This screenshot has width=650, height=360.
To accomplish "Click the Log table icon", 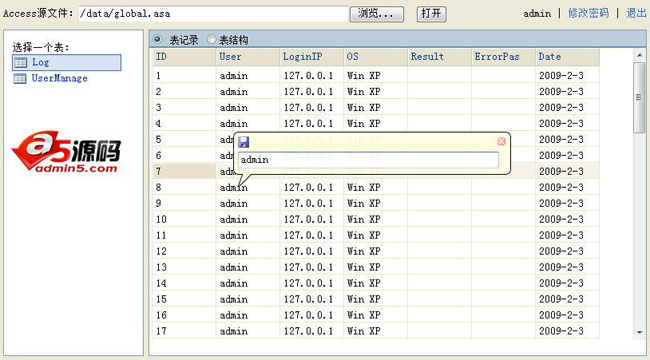I will (x=20, y=63).
